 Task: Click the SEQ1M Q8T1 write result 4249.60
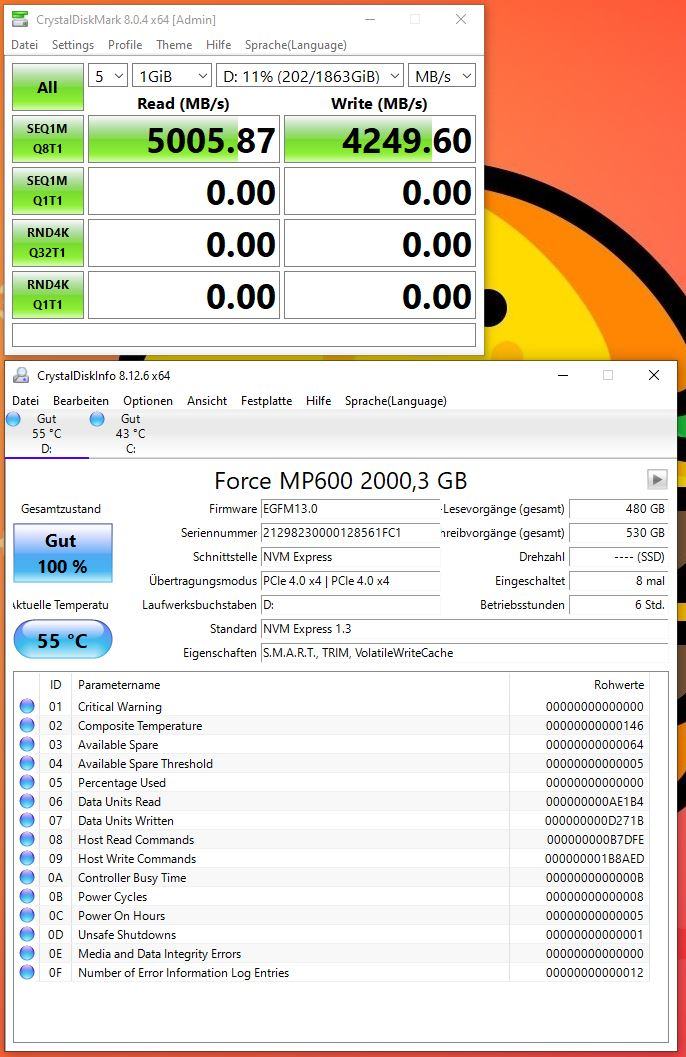[x=380, y=140]
